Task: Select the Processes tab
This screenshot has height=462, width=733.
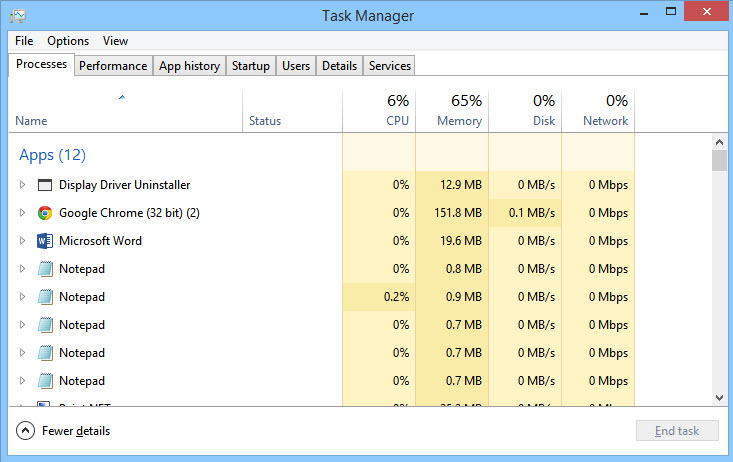Action: pyautogui.click(x=41, y=65)
